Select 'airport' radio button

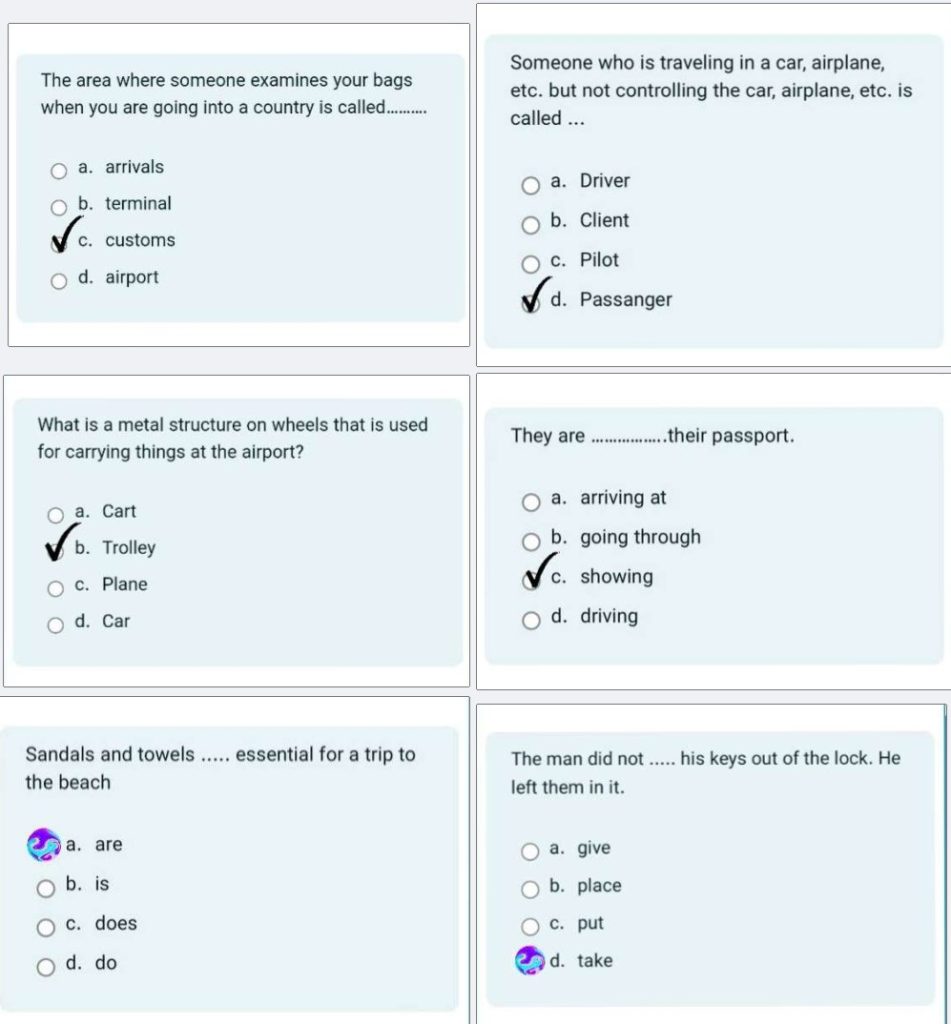[59, 281]
